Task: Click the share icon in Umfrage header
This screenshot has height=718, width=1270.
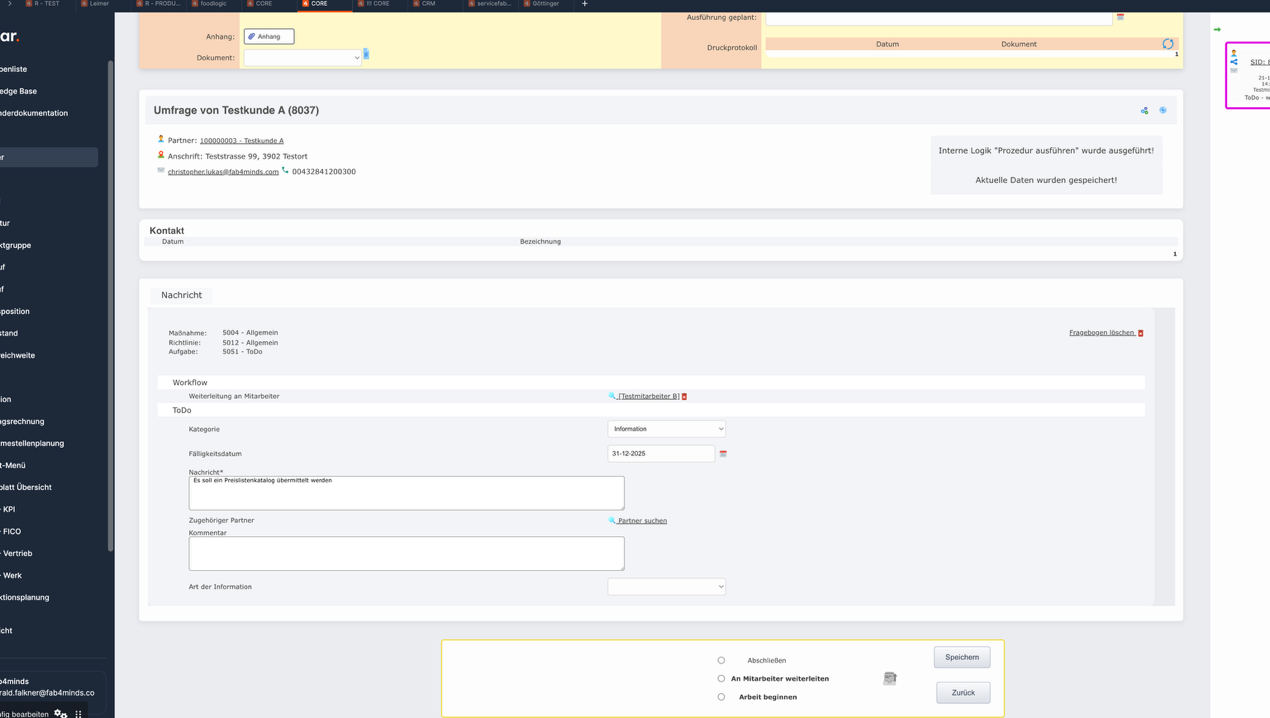Action: [1144, 111]
